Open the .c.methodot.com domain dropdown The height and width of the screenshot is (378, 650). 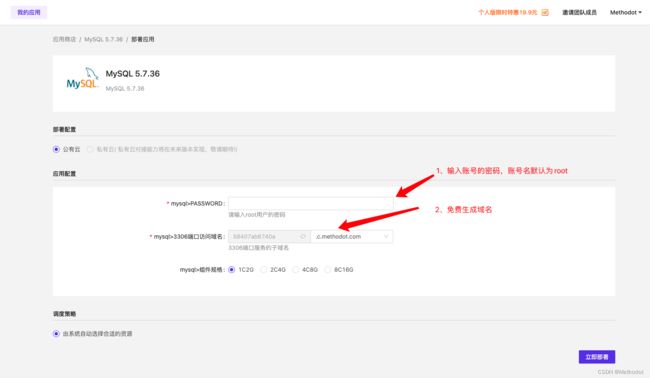(x=352, y=237)
